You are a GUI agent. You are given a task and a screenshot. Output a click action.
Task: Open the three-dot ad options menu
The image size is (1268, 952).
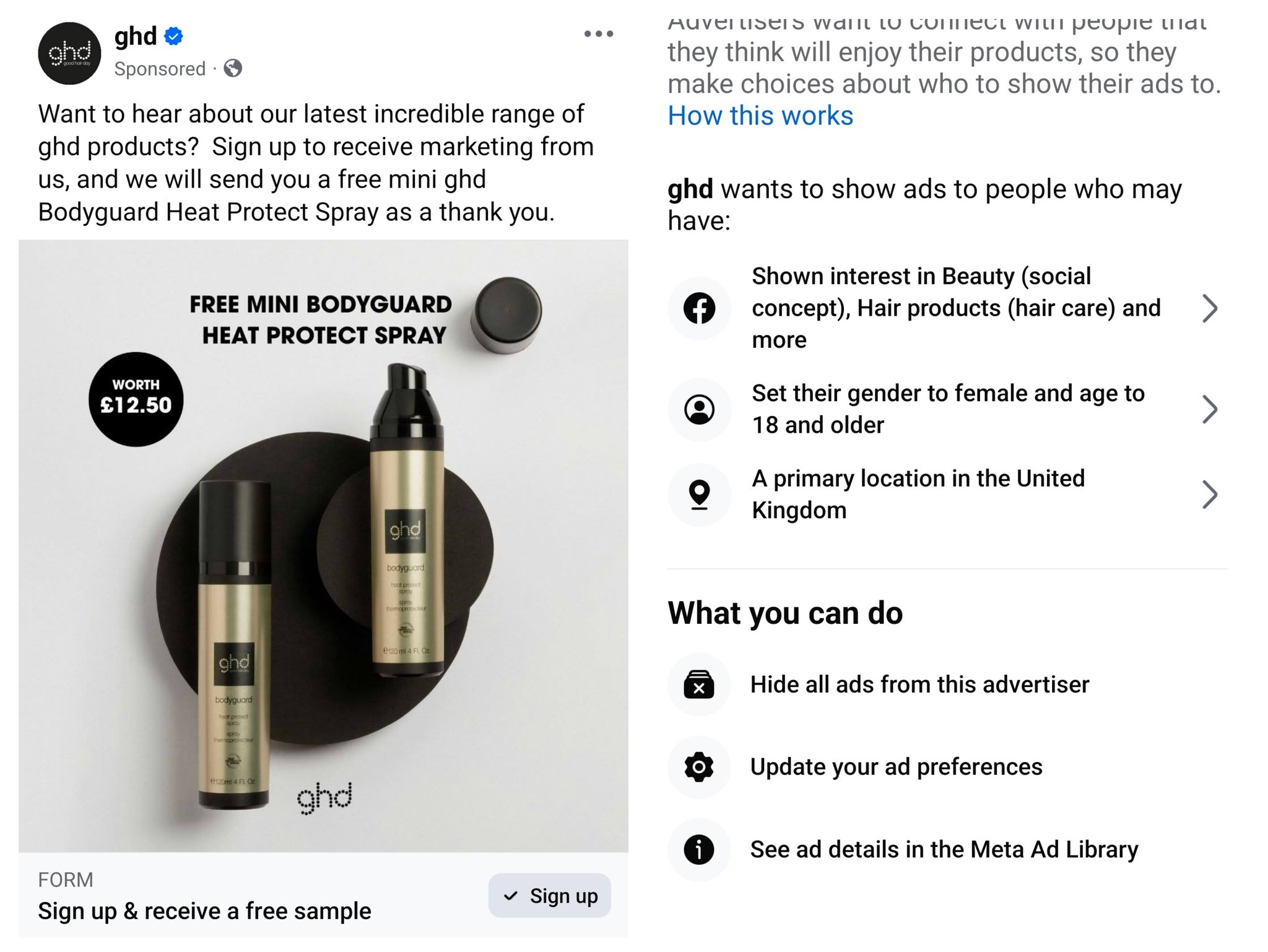597,34
